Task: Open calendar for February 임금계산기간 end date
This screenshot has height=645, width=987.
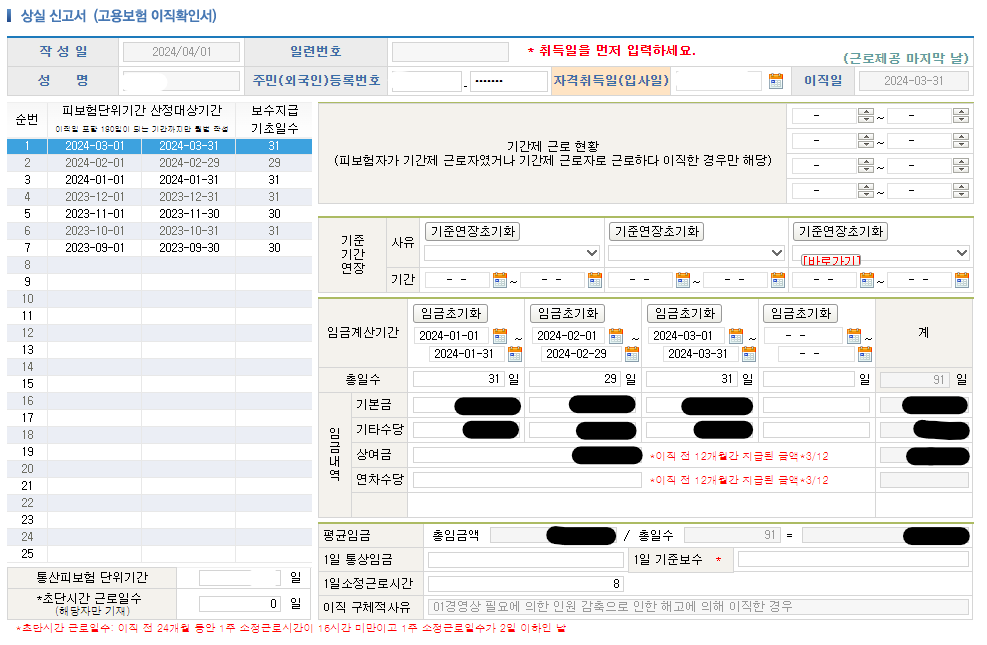Action: (x=629, y=355)
